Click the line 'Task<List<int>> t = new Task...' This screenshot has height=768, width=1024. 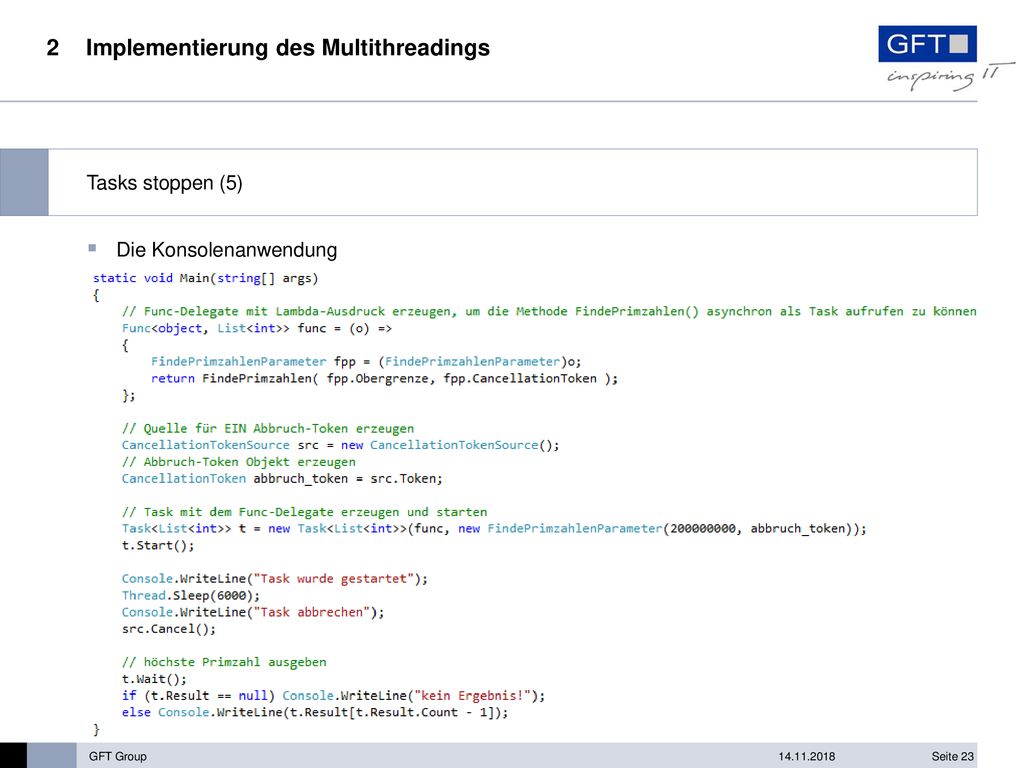tap(494, 529)
